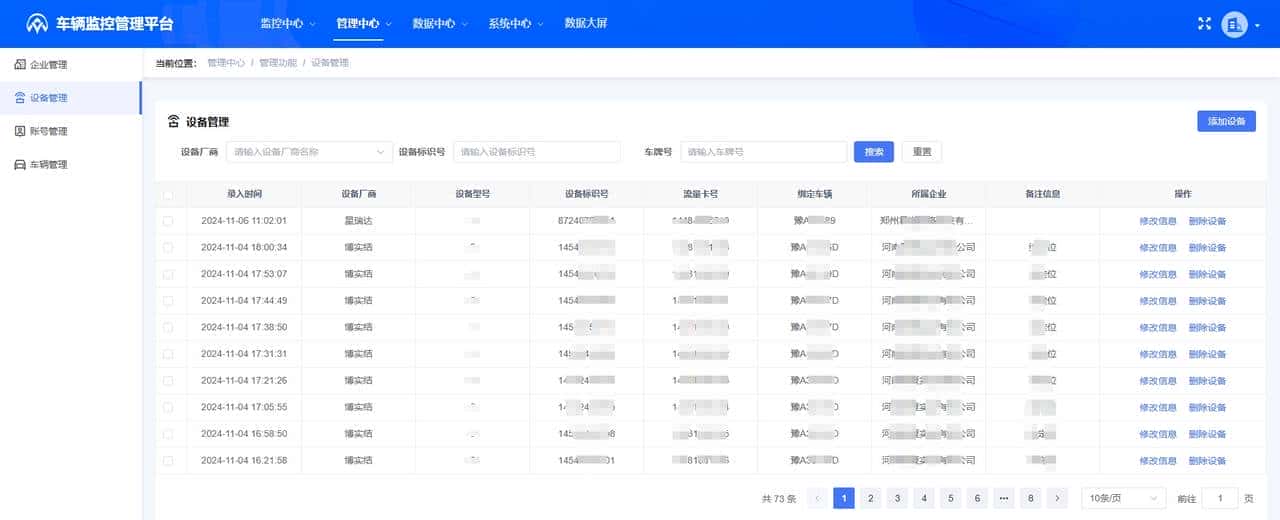
Task: Go to page 4 in pagination
Action: (924, 498)
